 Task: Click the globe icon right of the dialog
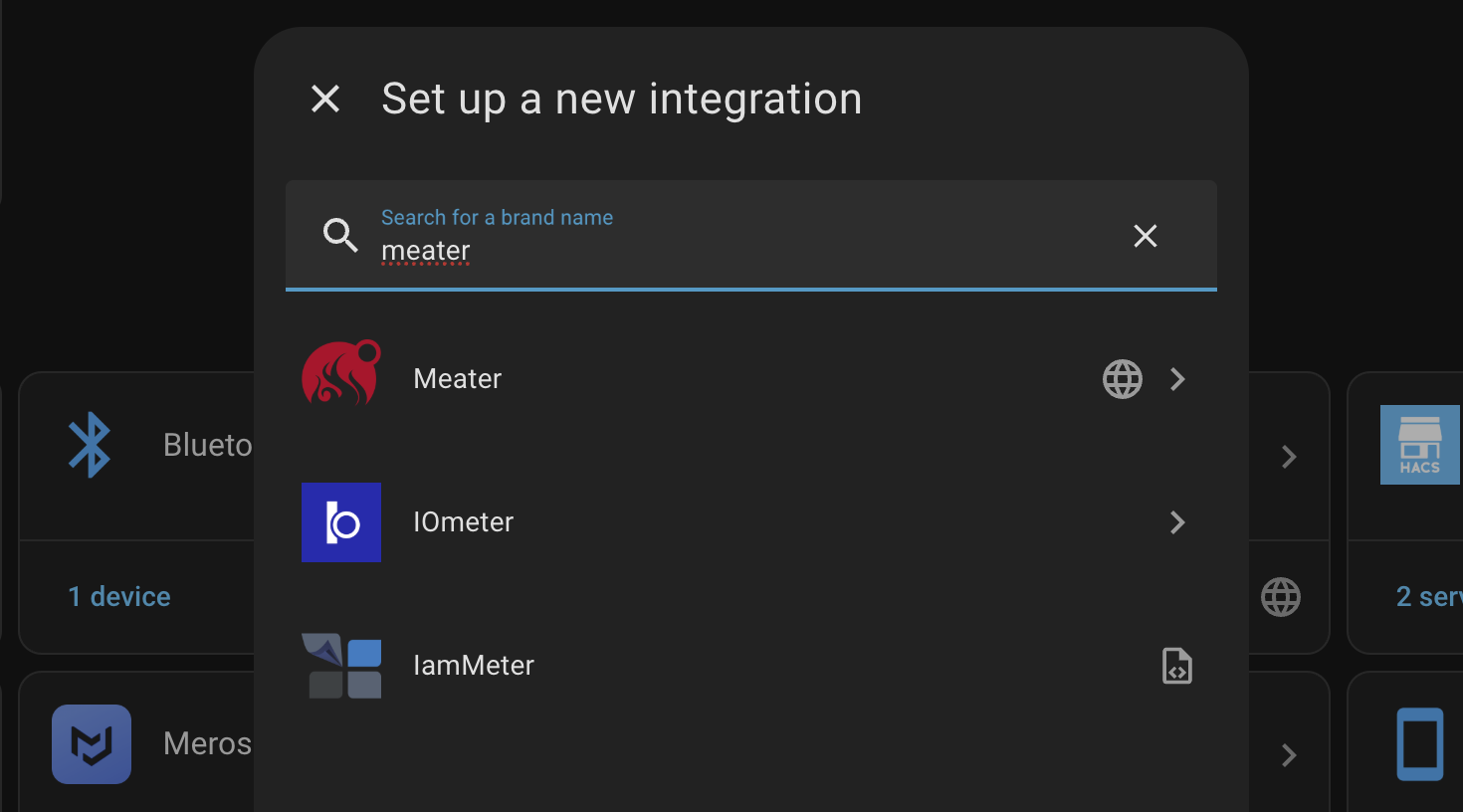click(x=1281, y=597)
